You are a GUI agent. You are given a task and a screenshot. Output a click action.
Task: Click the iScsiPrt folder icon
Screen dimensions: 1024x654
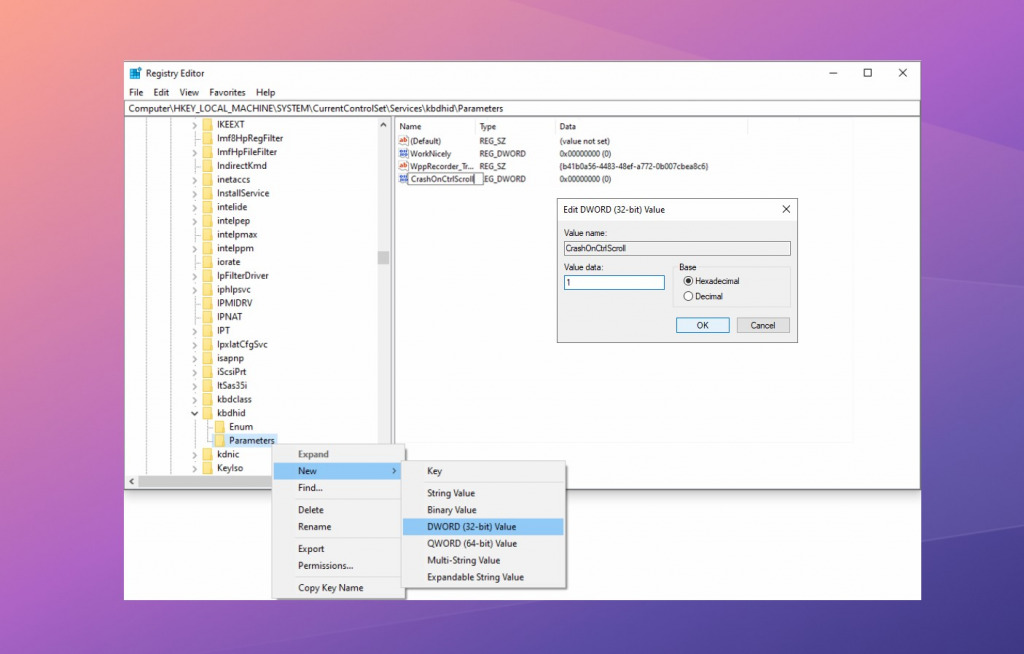coord(208,372)
